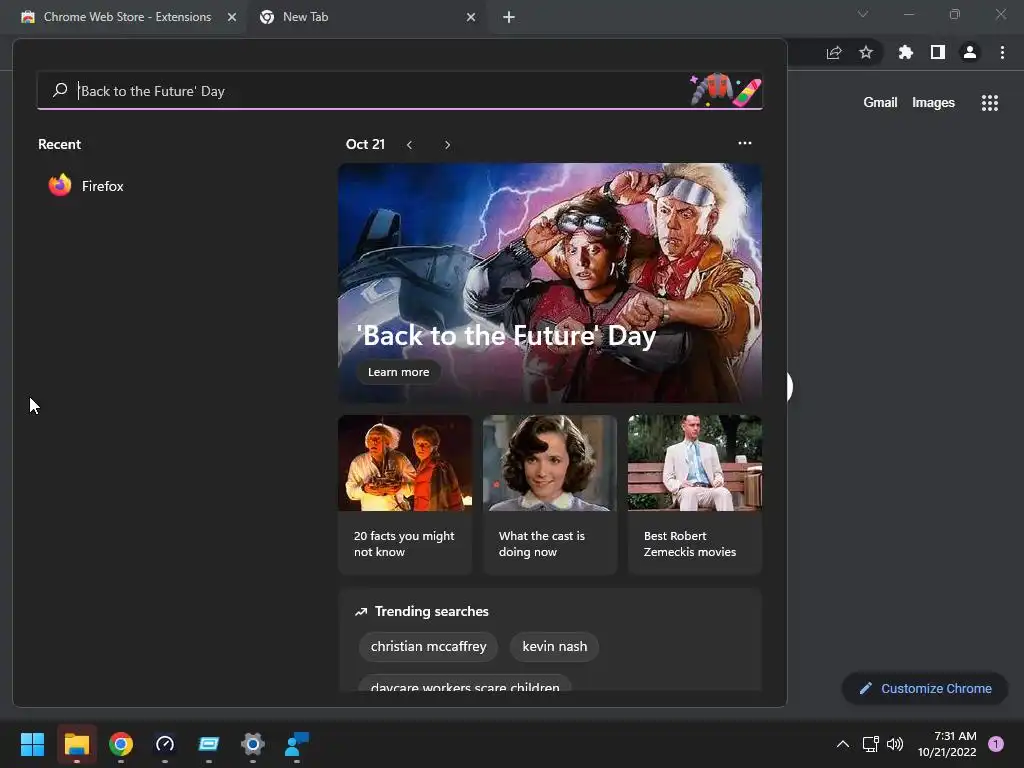
Task: Open the notification badge showing 1
Action: (996, 744)
